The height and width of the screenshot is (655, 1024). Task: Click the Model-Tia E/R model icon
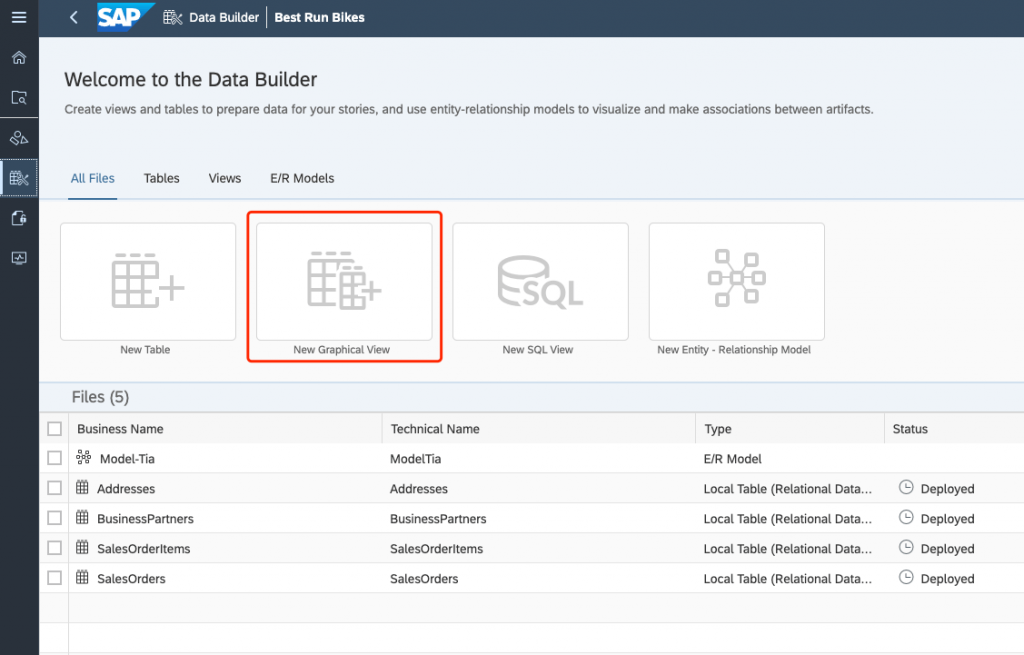tap(84, 457)
